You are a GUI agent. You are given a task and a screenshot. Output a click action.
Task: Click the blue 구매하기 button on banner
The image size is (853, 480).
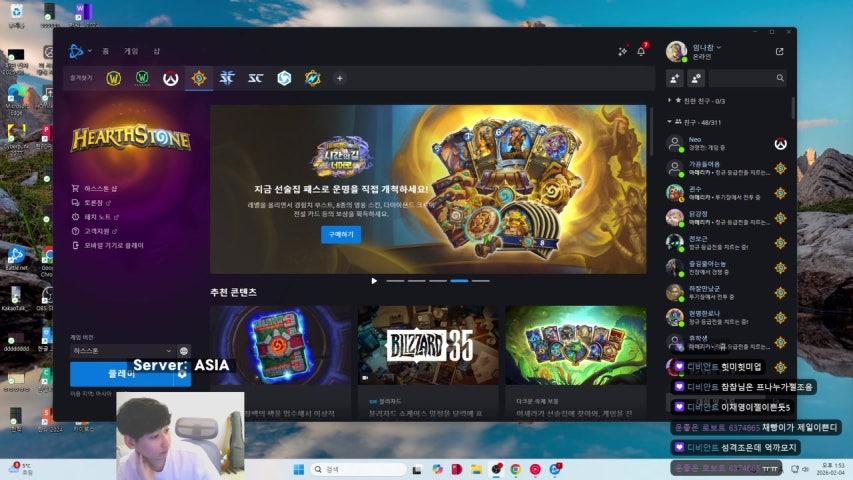pyautogui.click(x=341, y=235)
